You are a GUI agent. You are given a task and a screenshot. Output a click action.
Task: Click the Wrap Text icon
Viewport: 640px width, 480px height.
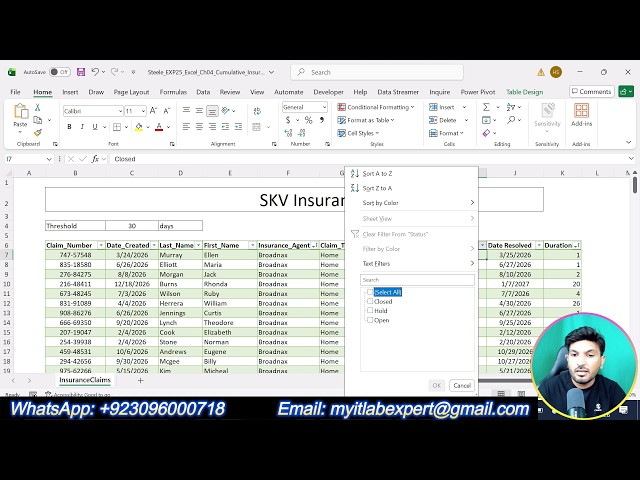(257, 111)
